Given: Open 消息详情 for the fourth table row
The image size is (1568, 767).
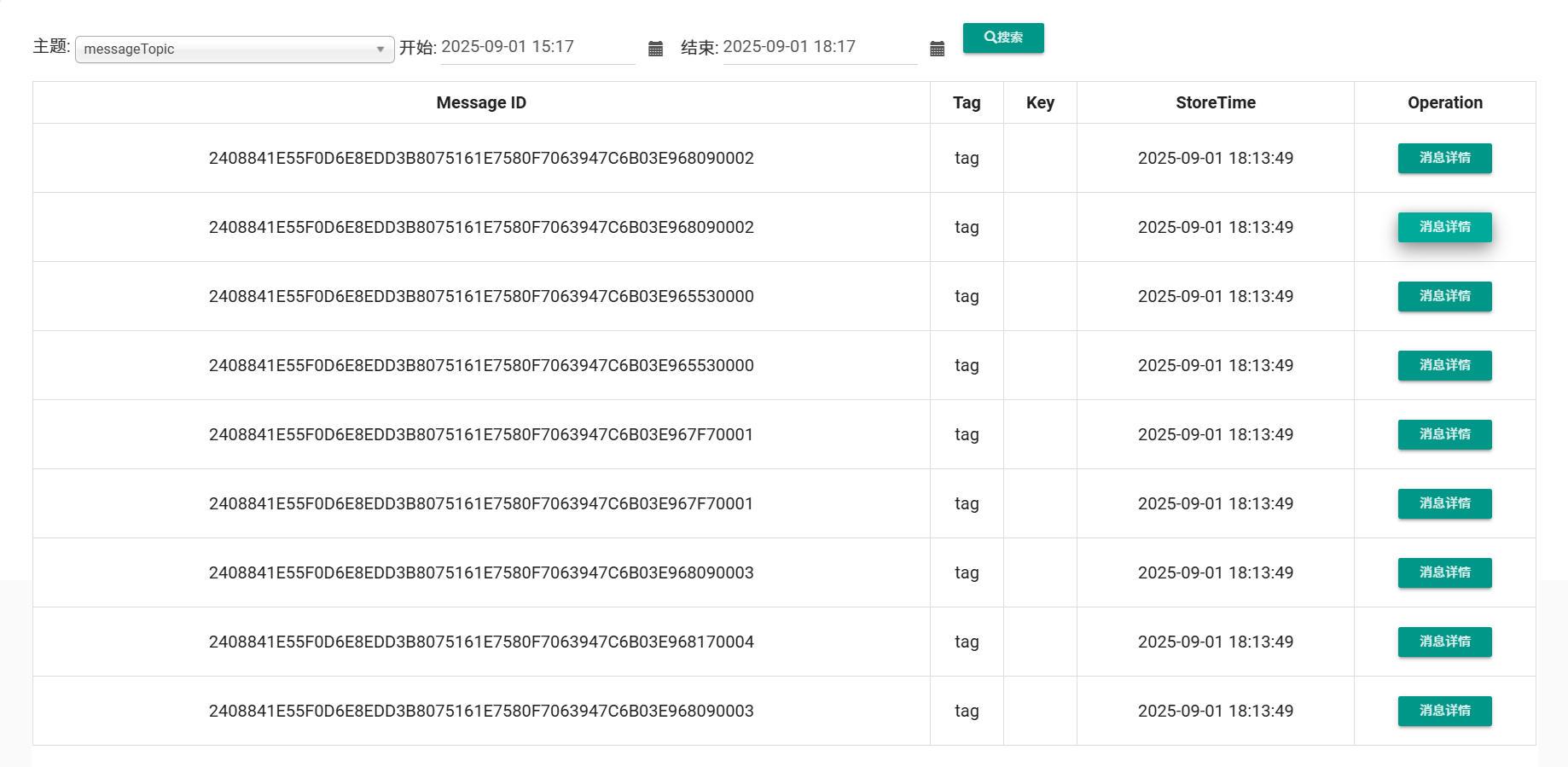Looking at the screenshot, I should coord(1444,366).
